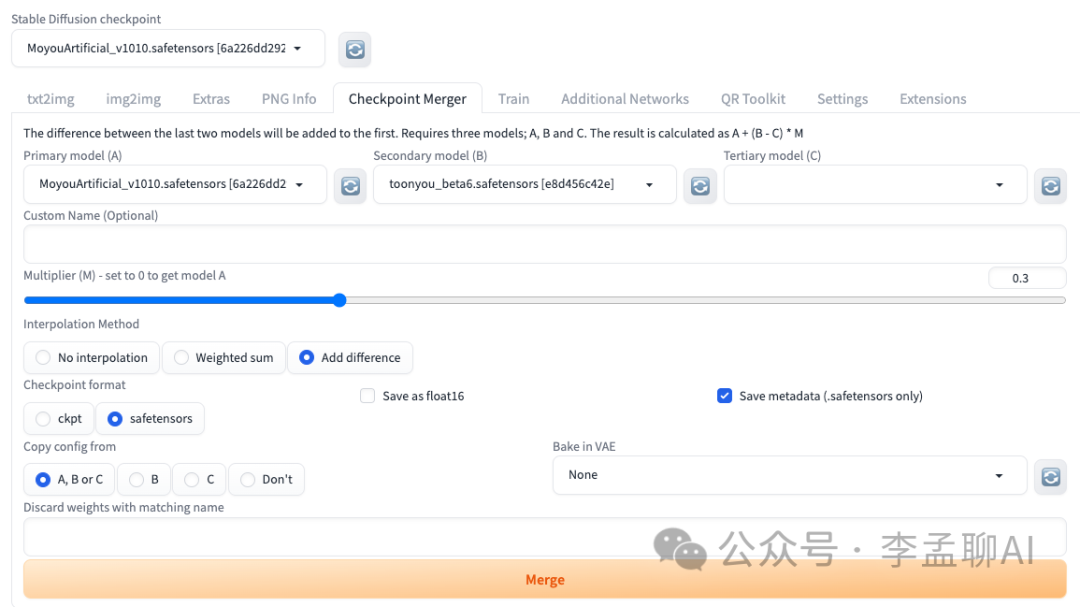Select Add difference interpolation
1080x607 pixels.
[x=350, y=358]
